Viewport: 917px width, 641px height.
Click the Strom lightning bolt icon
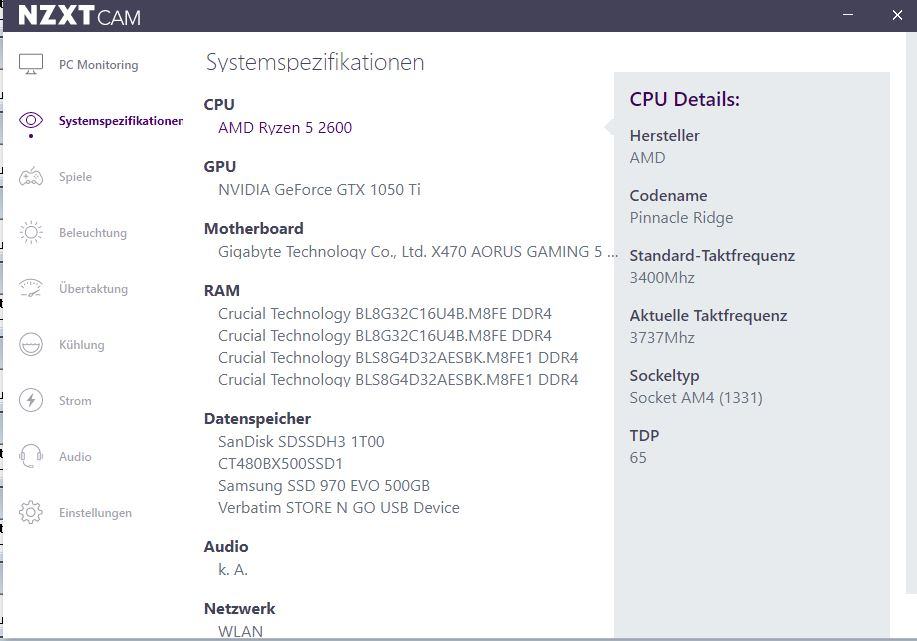[31, 401]
